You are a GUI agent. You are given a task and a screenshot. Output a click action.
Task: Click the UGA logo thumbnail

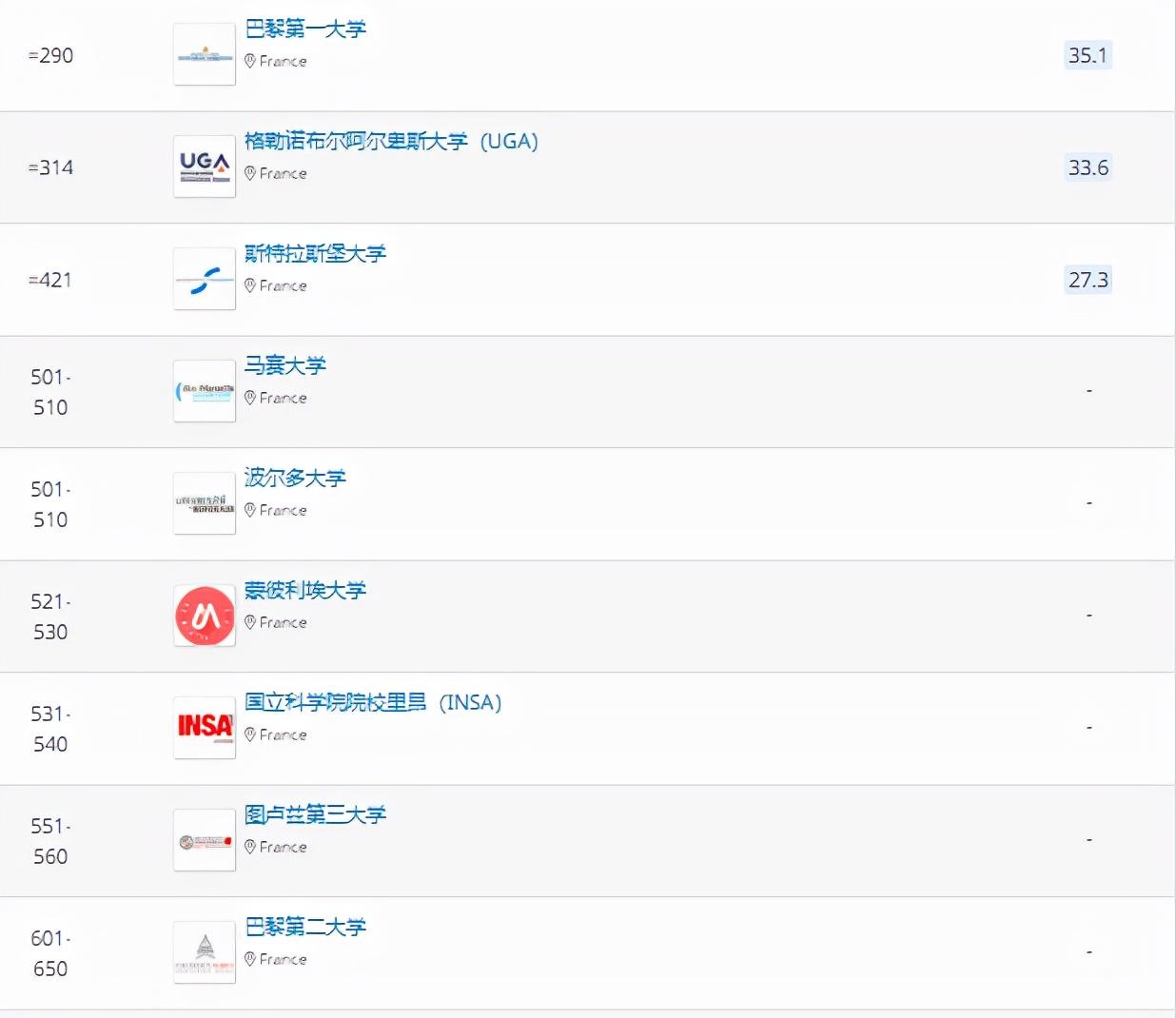(x=205, y=166)
